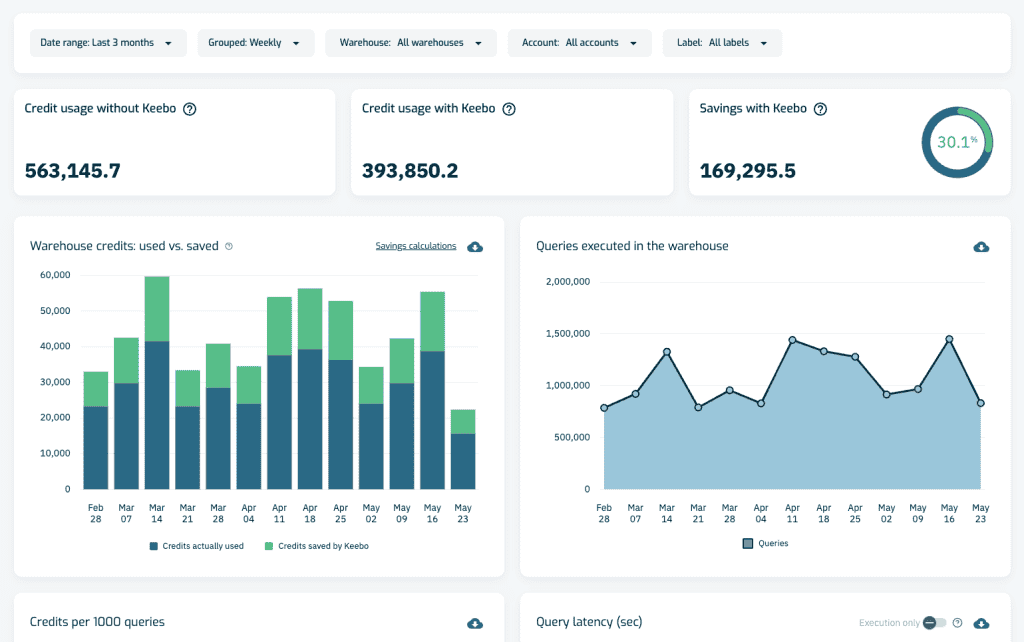Click the Apr 18 bar in credits chart

(x=310, y=389)
